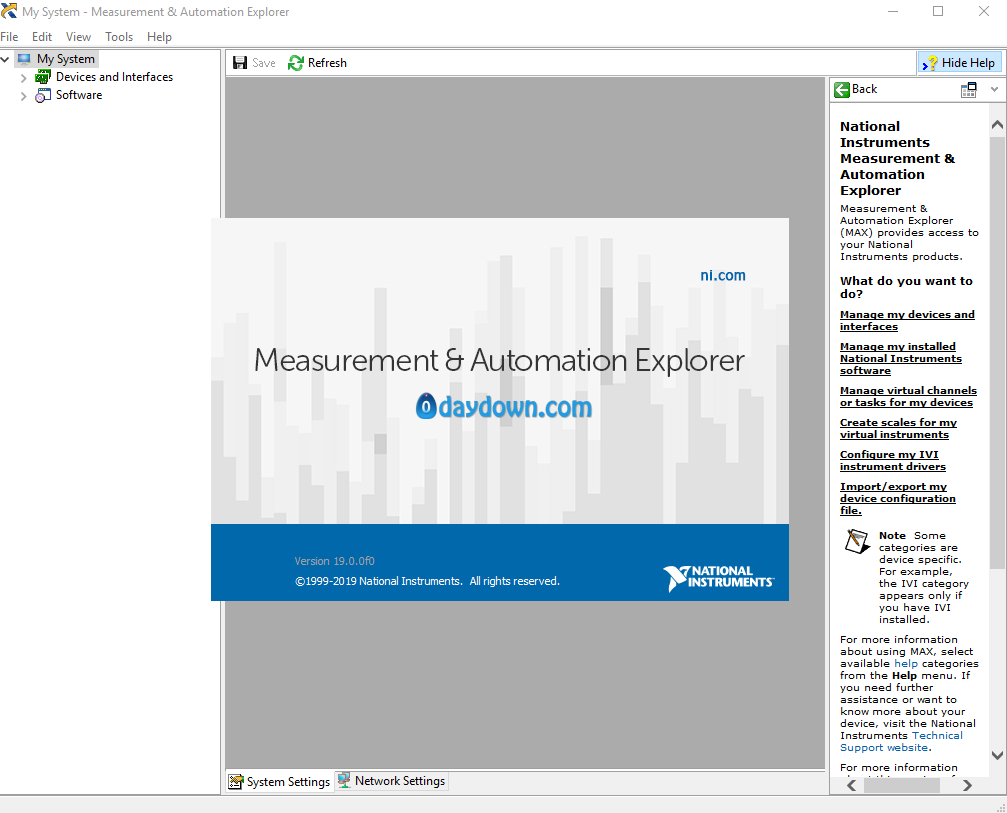Click the National Instruments logo on splash
This screenshot has width=1007, height=813.
719,577
